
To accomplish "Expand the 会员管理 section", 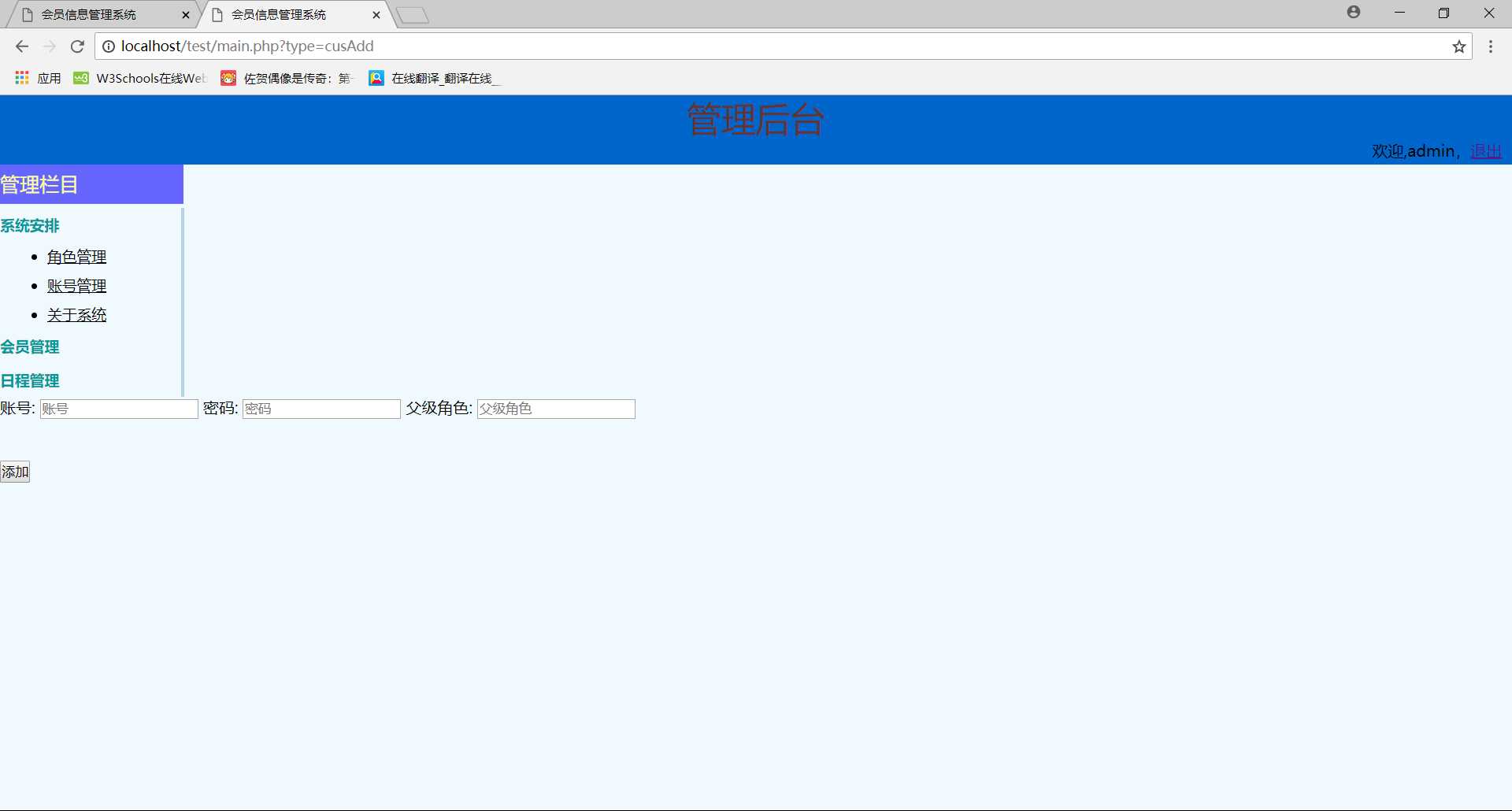I will point(30,346).
